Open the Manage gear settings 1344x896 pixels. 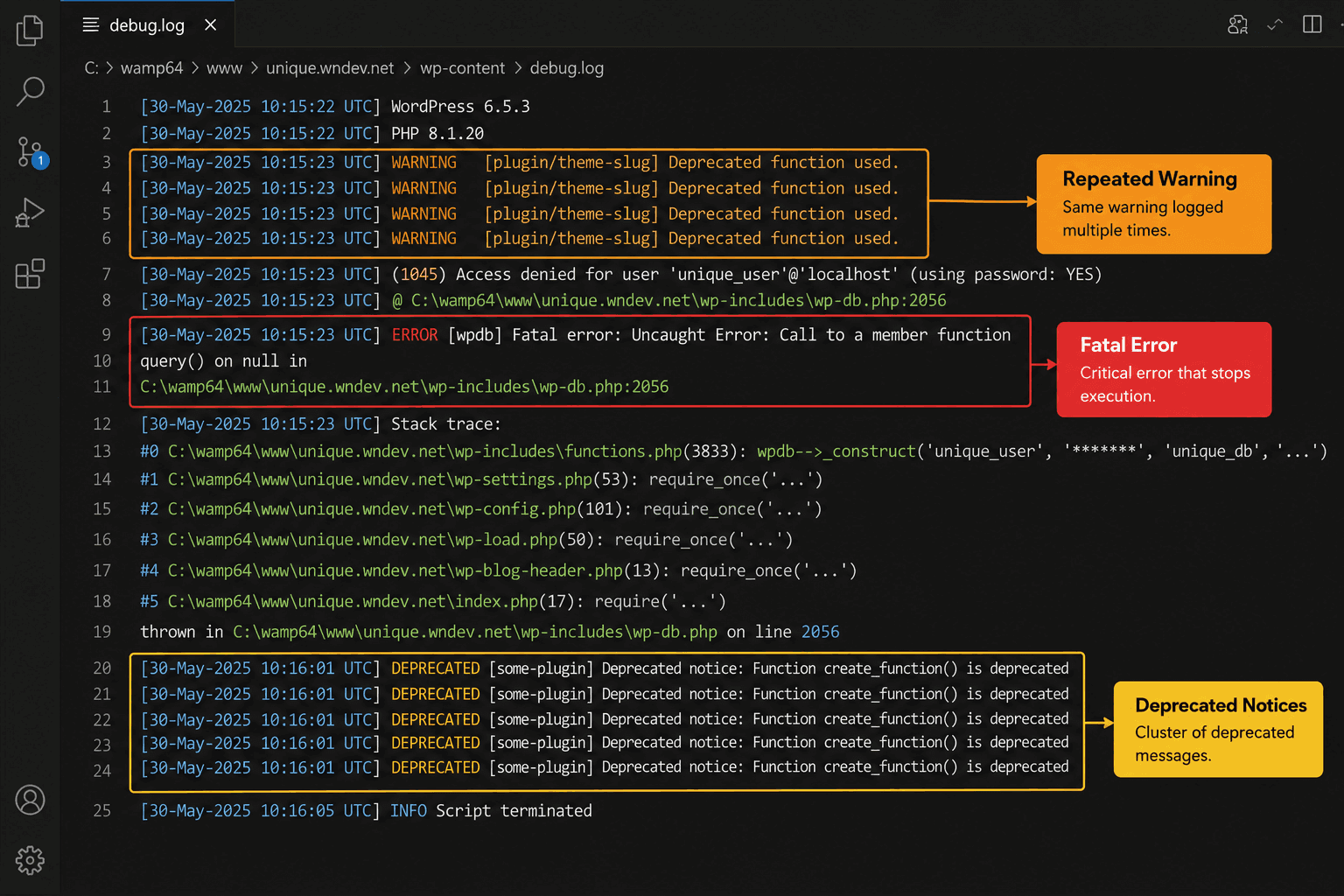30,860
